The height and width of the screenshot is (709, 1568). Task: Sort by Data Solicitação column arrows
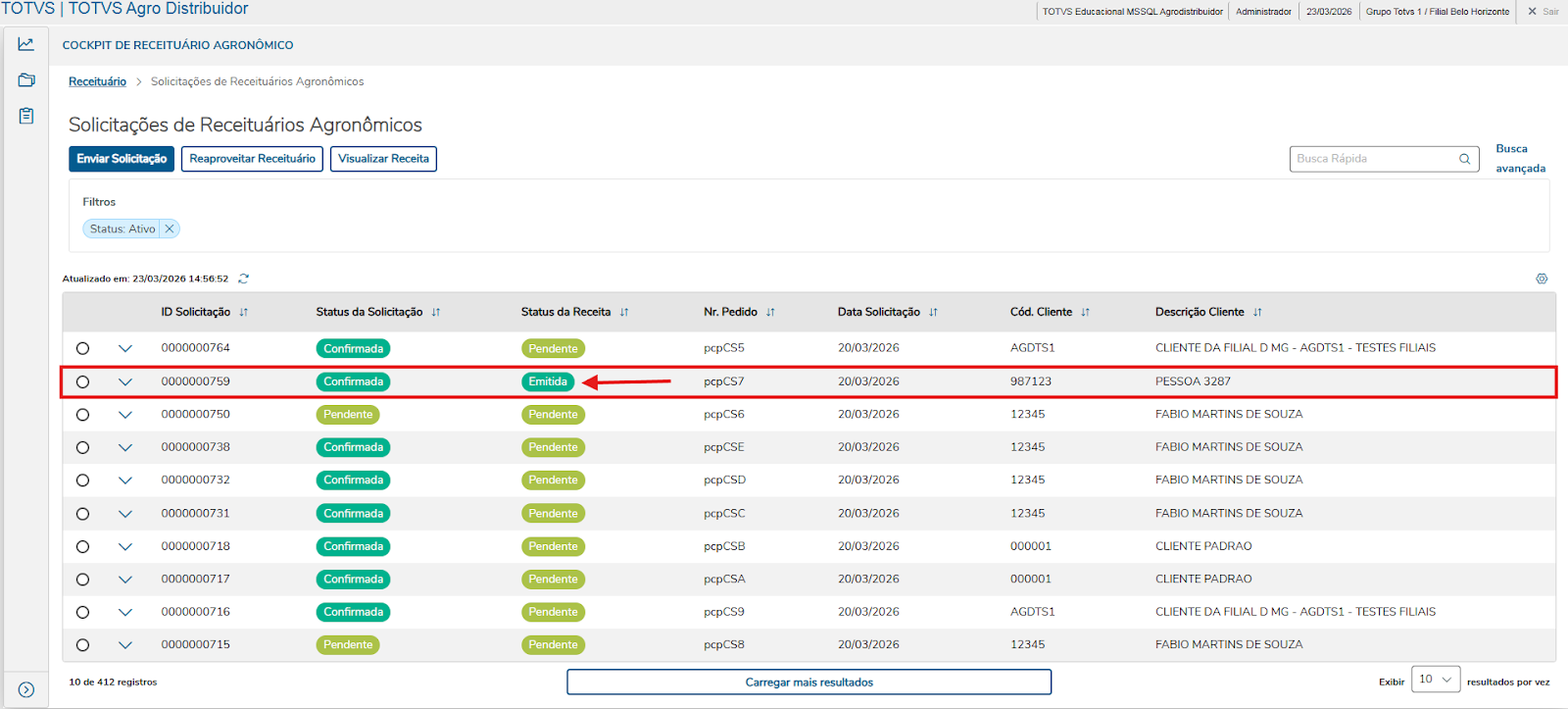[x=933, y=312]
